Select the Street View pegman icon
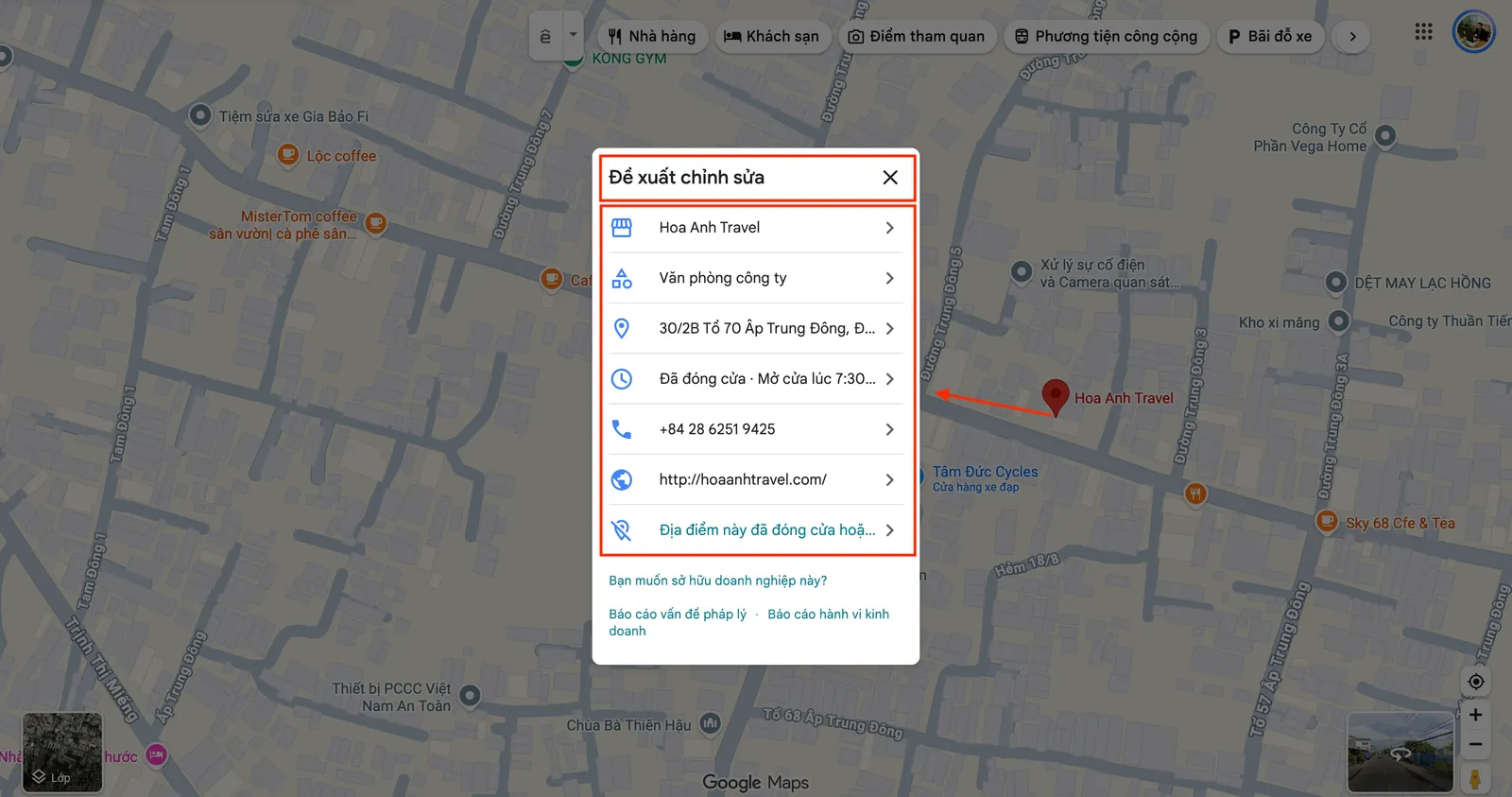Screen dimensions: 1512x797 point(1475,779)
